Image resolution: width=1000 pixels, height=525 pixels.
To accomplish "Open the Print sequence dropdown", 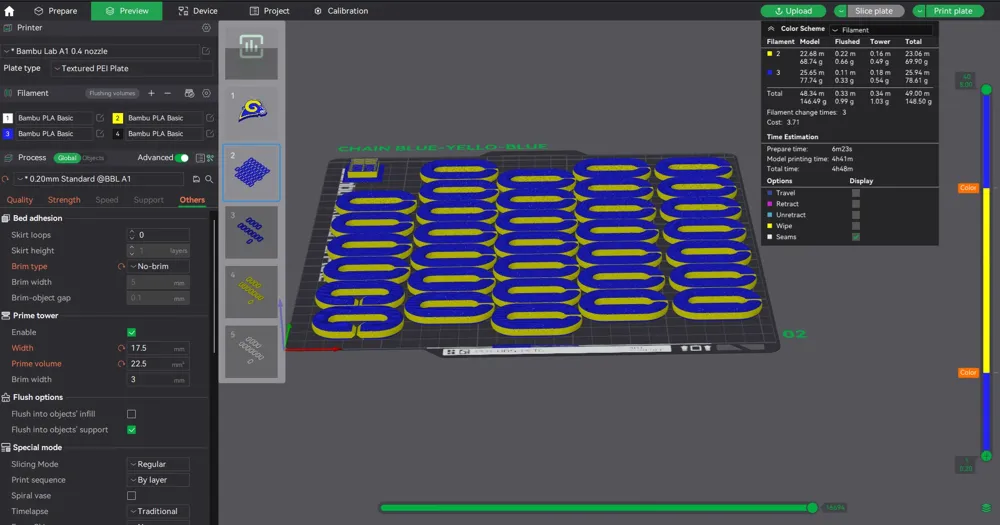I will point(158,480).
